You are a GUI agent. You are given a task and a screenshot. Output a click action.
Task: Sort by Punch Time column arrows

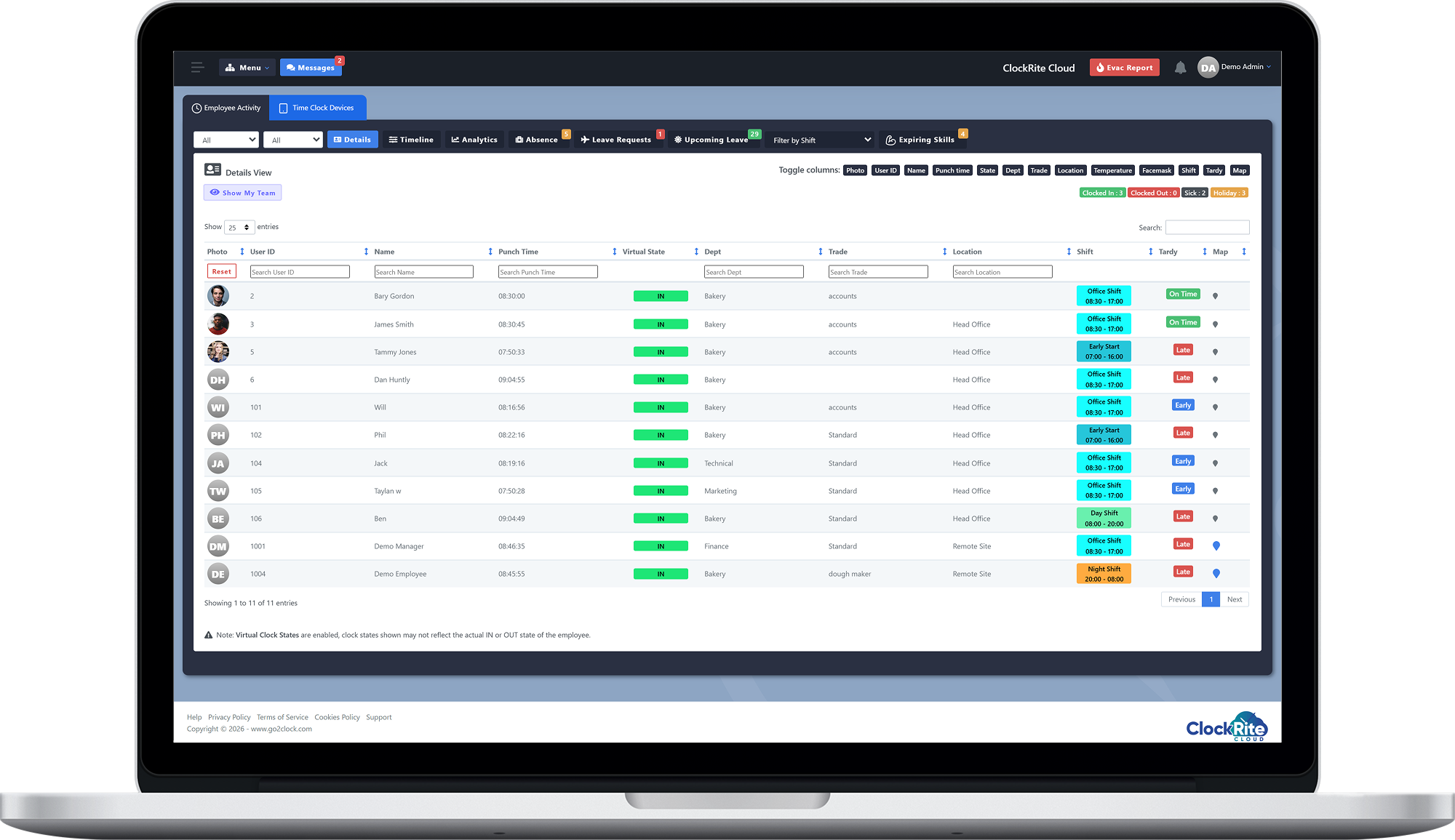coord(614,252)
